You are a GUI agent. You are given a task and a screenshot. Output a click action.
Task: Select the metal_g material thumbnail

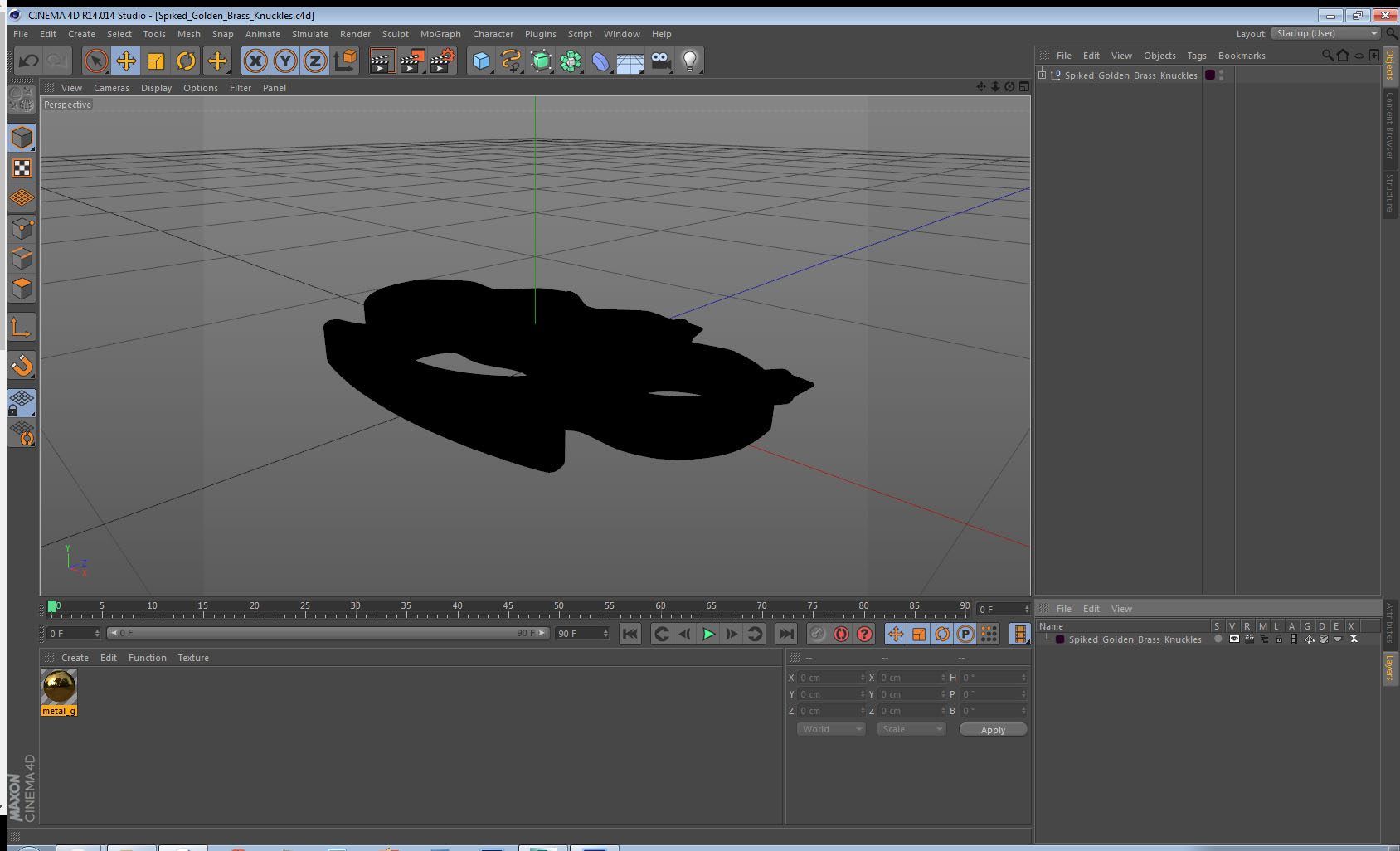[x=59, y=688]
